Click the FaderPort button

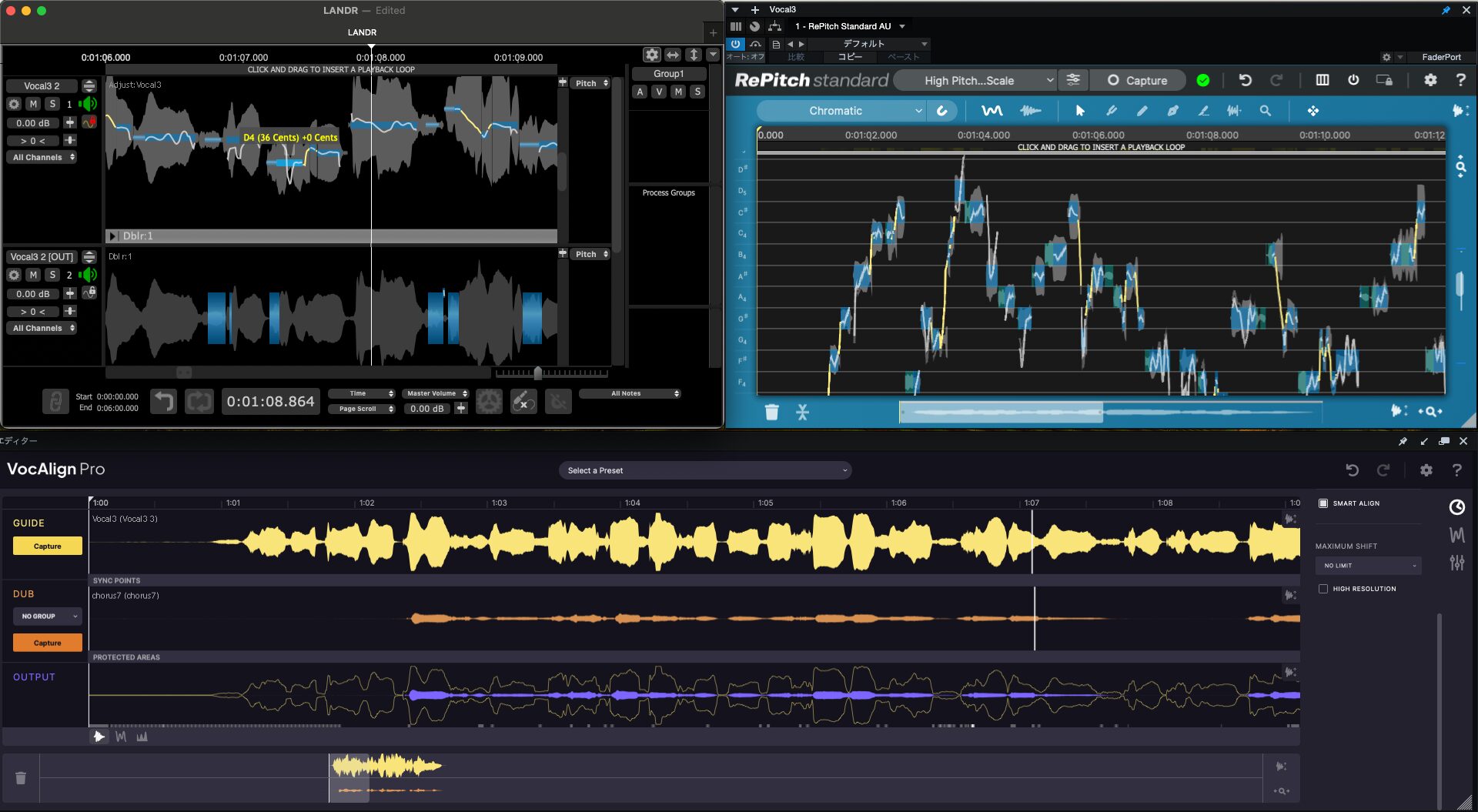tap(1441, 57)
